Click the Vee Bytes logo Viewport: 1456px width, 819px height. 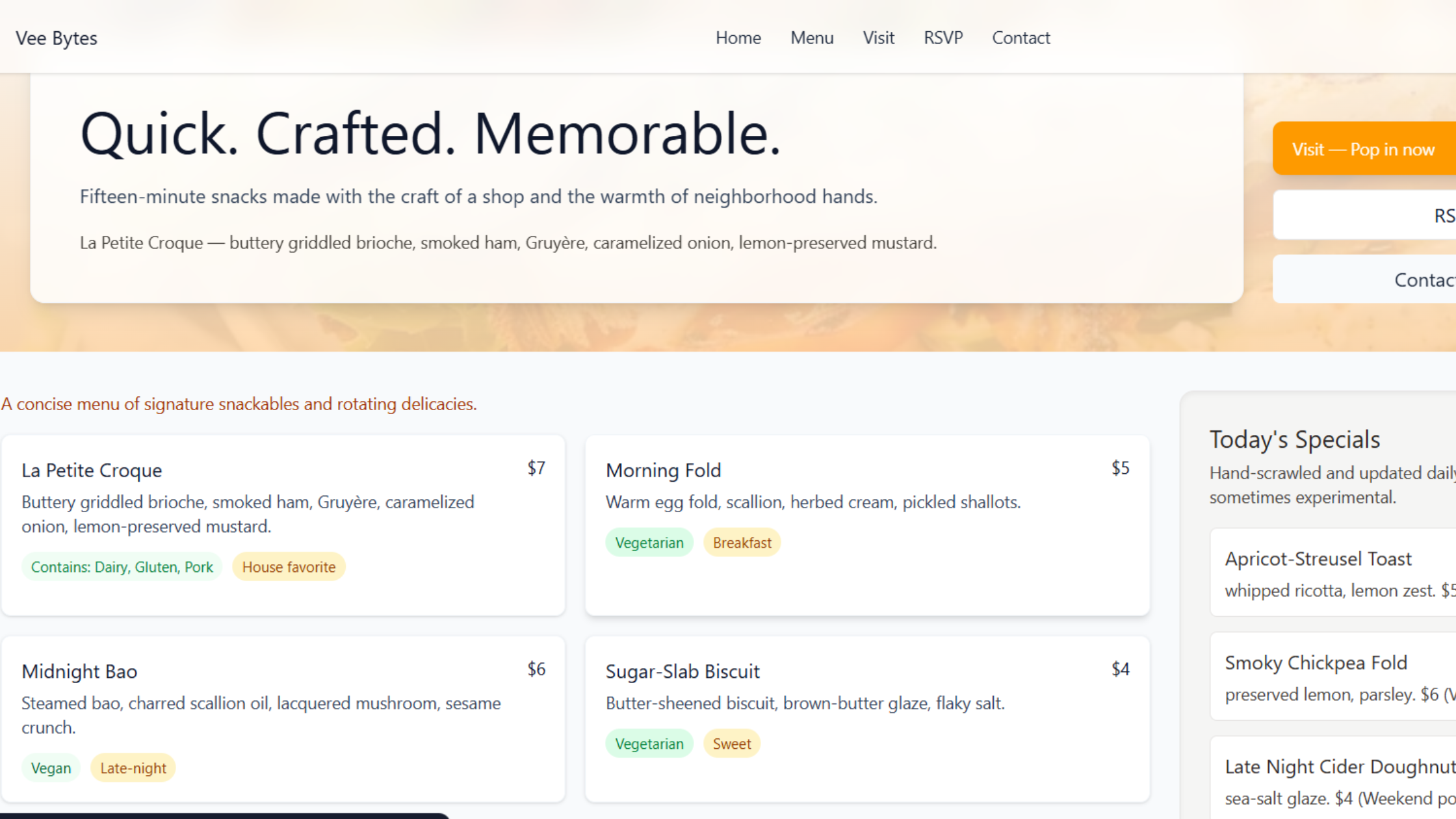coord(57,38)
